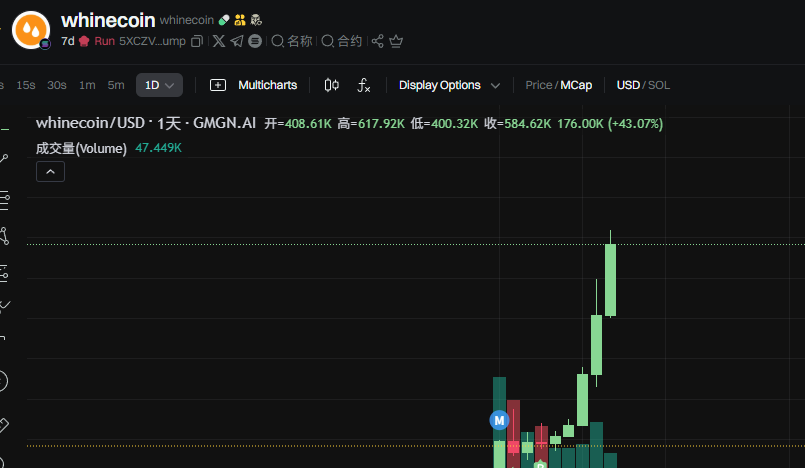Image resolution: width=805 pixels, height=468 pixels.
Task: Click the volume value 47.449K
Action: coord(159,148)
